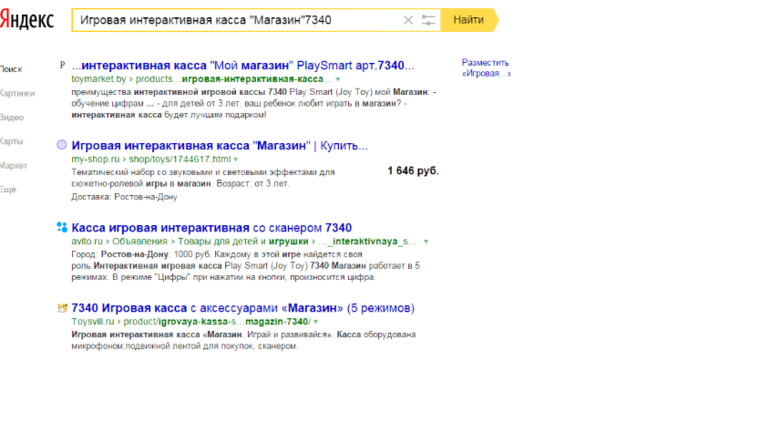Expand the green arrow after toymarket.by URL

pos(338,78)
